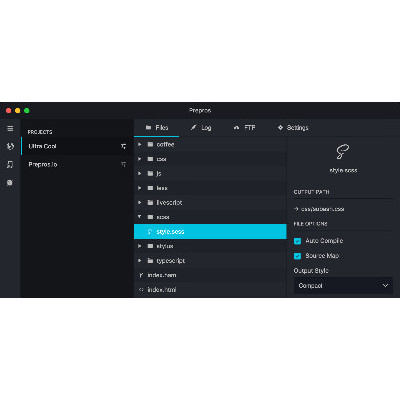400x400 pixels.
Task: Click the globe icon in left sidebar
Action: pyautogui.click(x=10, y=146)
